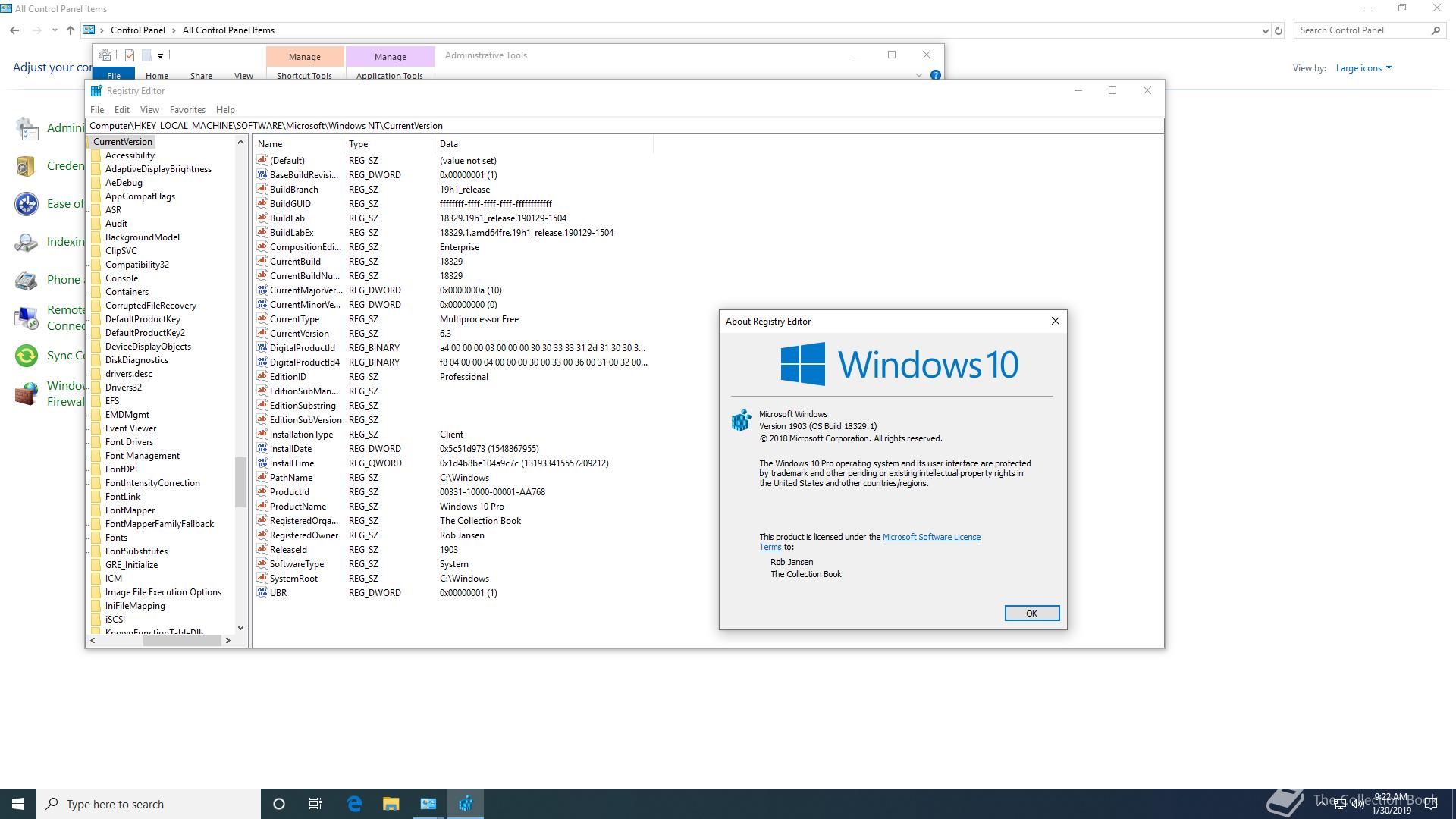Select Application Tools ribbon tab

(390, 75)
